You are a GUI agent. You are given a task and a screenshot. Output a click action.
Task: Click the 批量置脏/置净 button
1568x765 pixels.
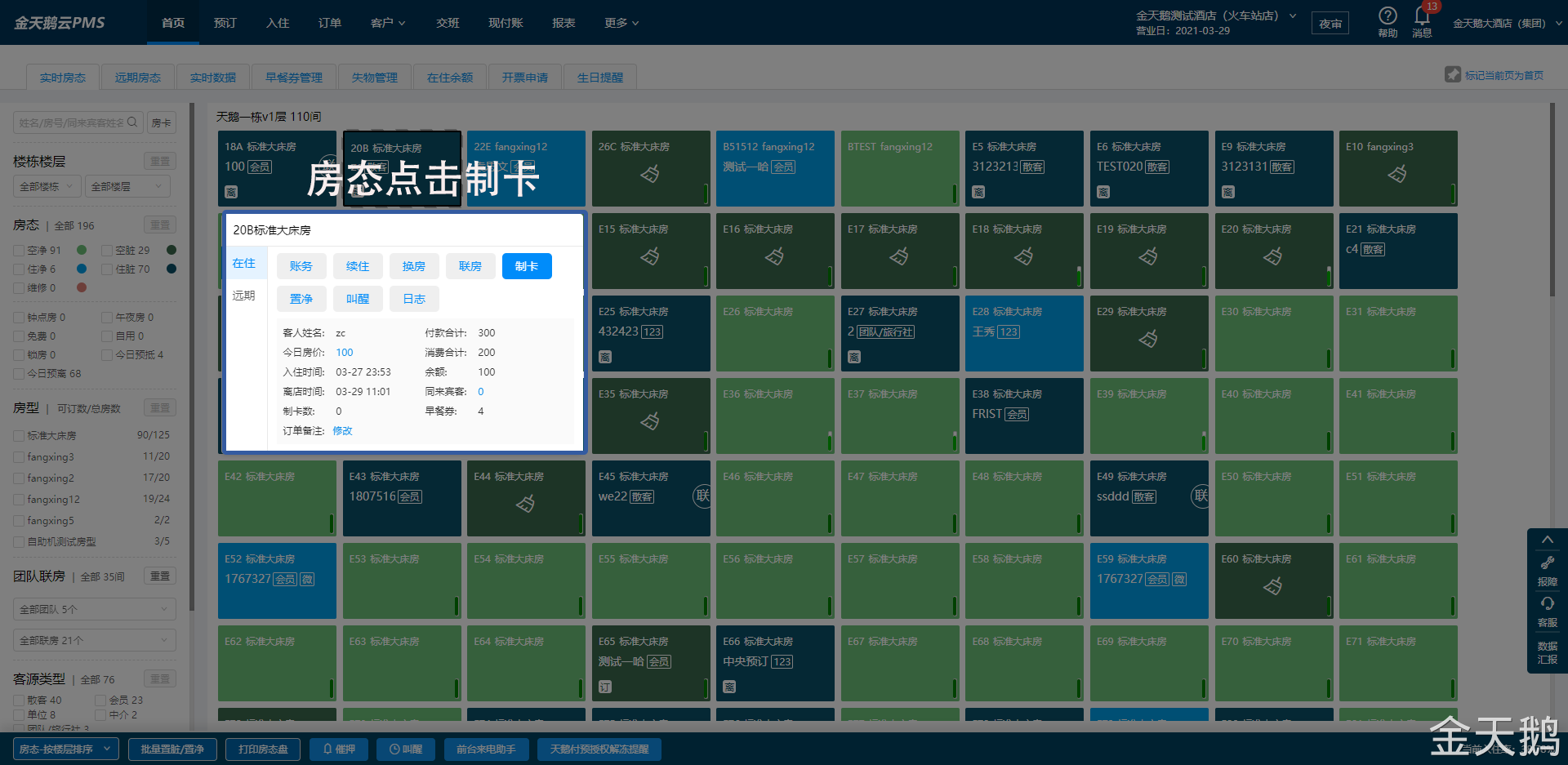point(172,749)
